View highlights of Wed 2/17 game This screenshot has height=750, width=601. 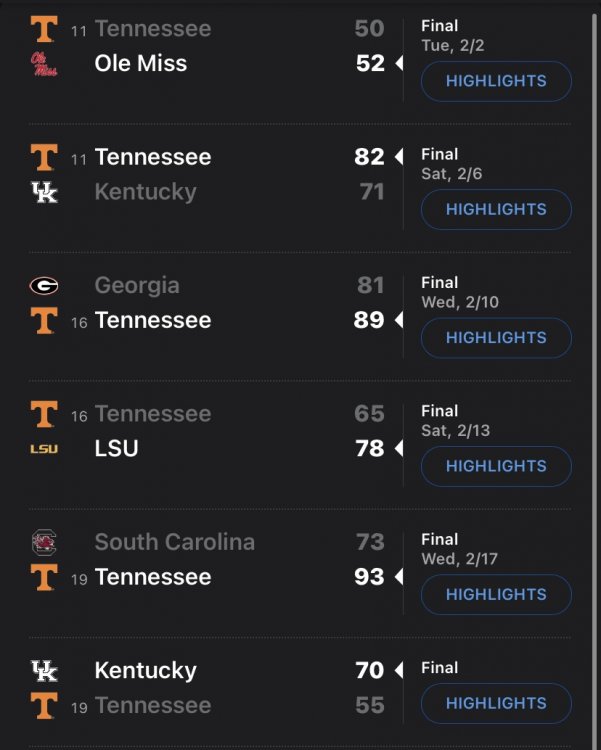[x=496, y=594]
